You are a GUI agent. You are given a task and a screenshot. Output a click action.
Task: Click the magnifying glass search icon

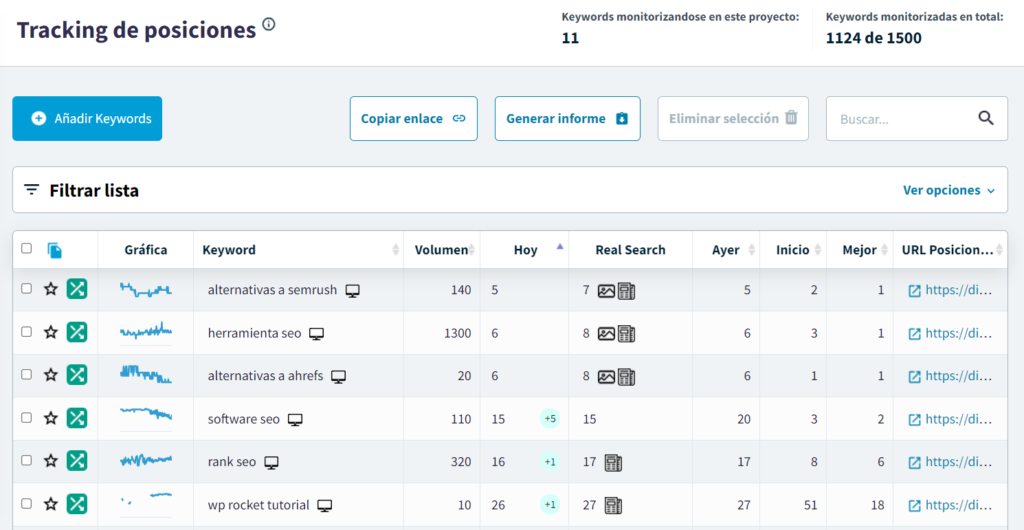click(x=986, y=118)
